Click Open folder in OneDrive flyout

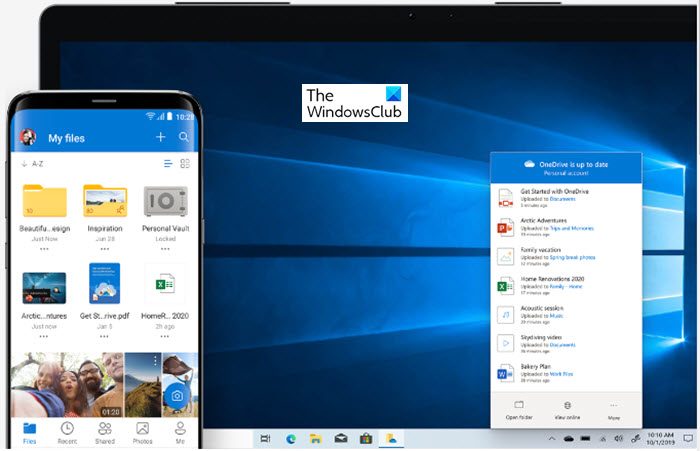[519, 411]
